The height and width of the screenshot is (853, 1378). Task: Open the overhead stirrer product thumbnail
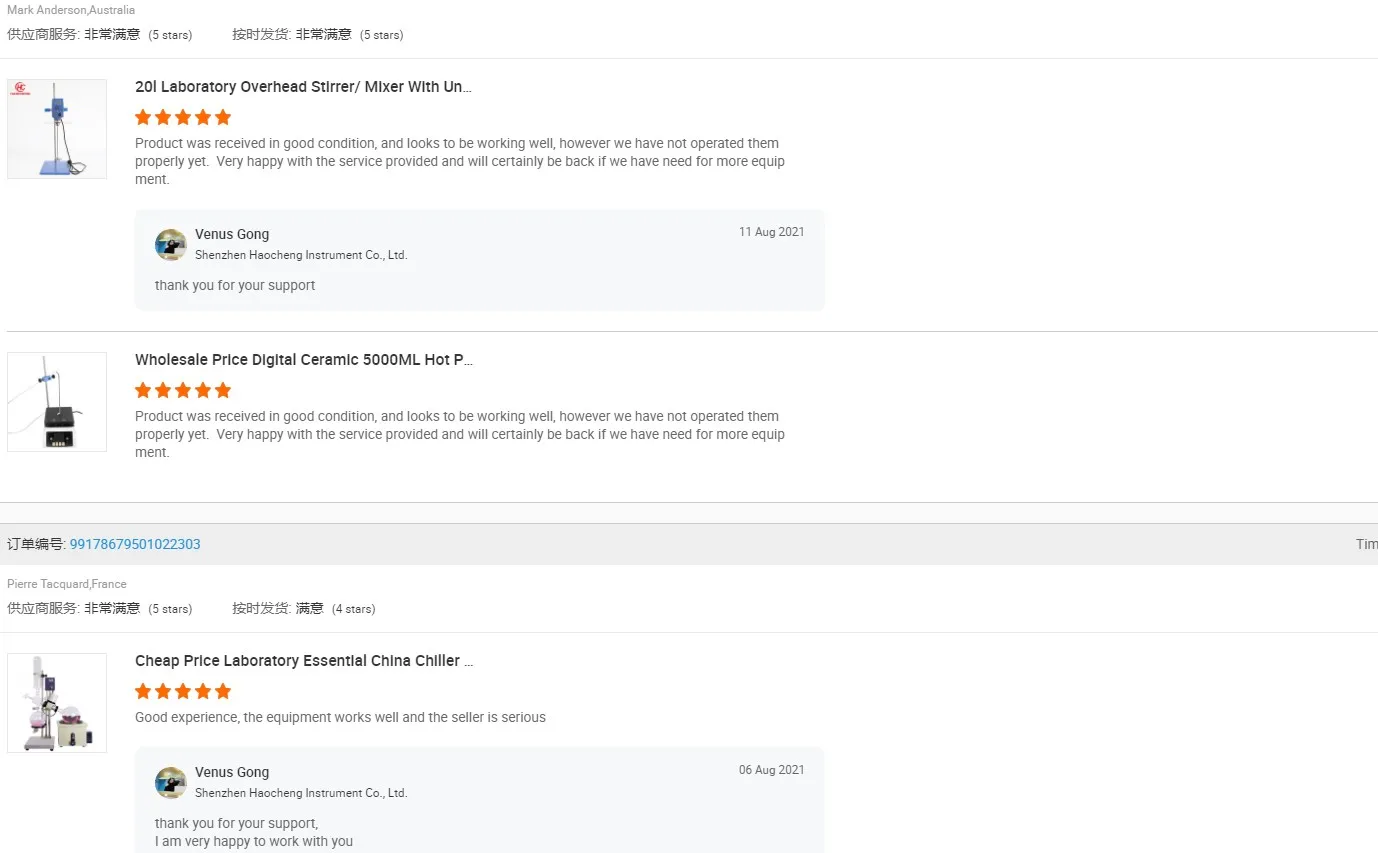[57, 129]
